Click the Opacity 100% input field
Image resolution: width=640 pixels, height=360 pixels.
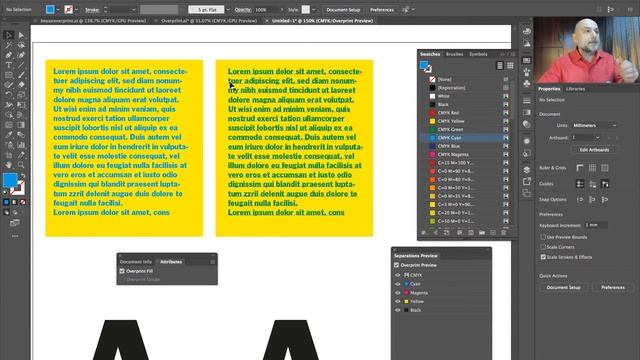[265, 9]
